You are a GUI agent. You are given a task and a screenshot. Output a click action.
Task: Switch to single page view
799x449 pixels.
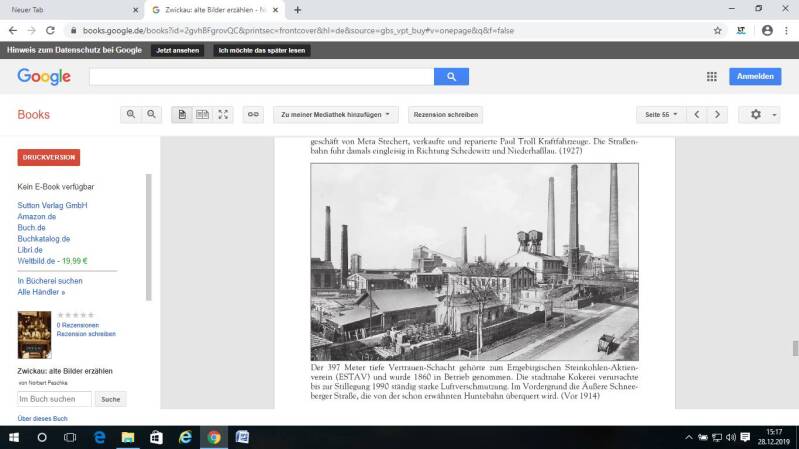pyautogui.click(x=182, y=115)
